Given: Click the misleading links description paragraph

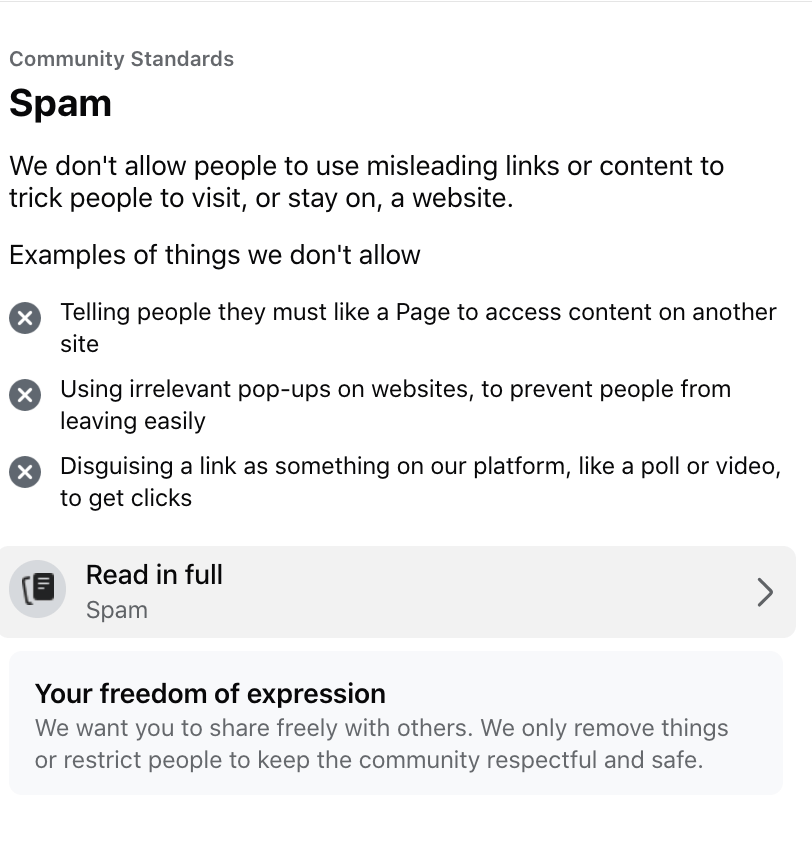Looking at the screenshot, I should pyautogui.click(x=366, y=181).
